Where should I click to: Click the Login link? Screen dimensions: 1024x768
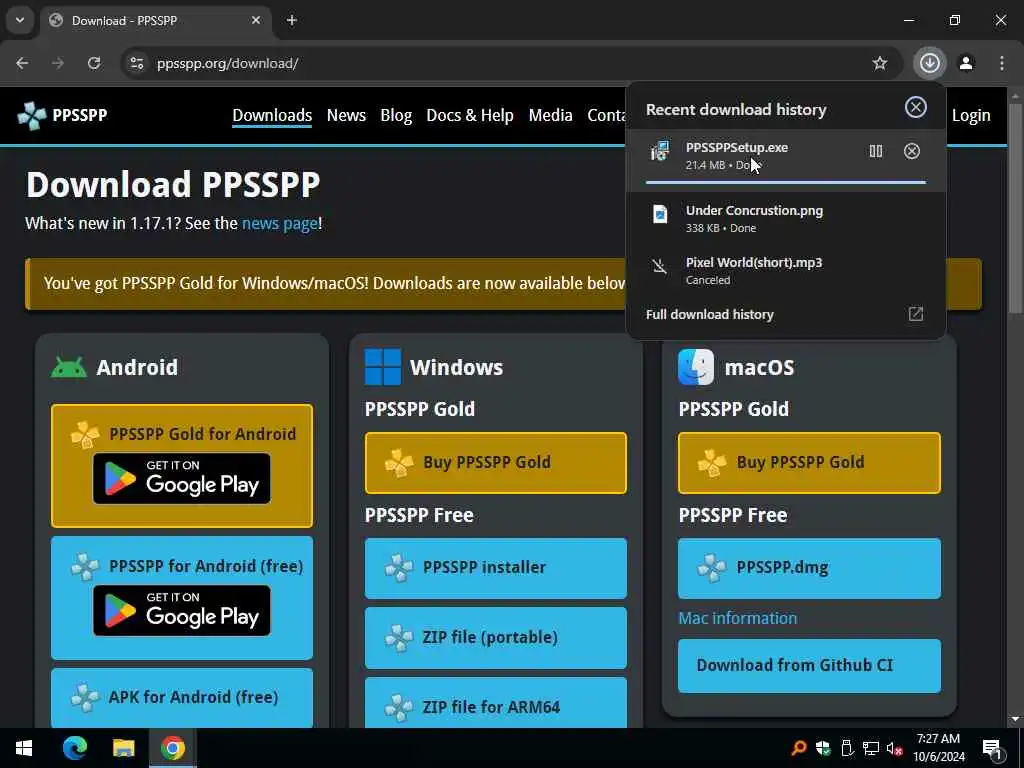pos(970,116)
